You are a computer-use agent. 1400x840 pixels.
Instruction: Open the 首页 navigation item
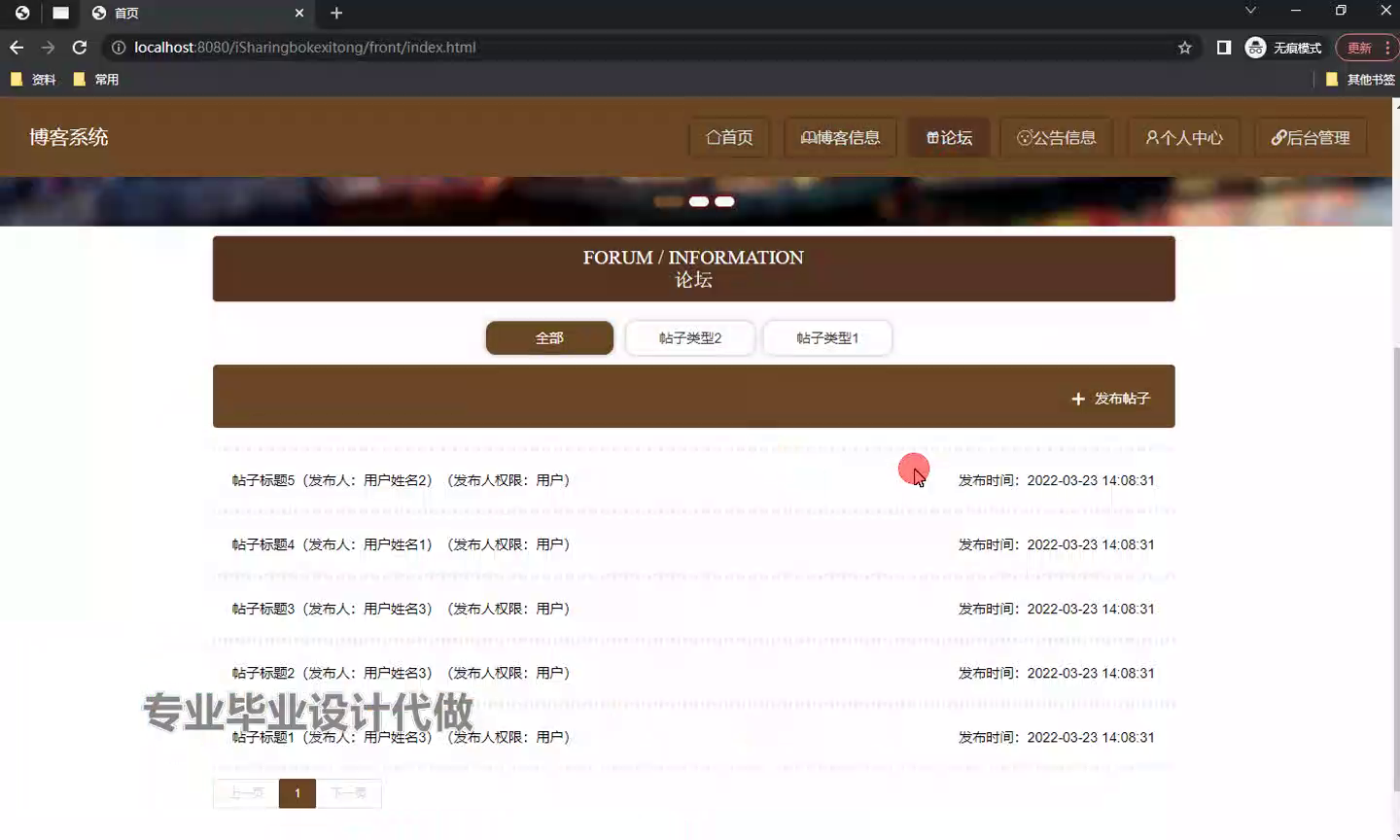pyautogui.click(x=729, y=137)
